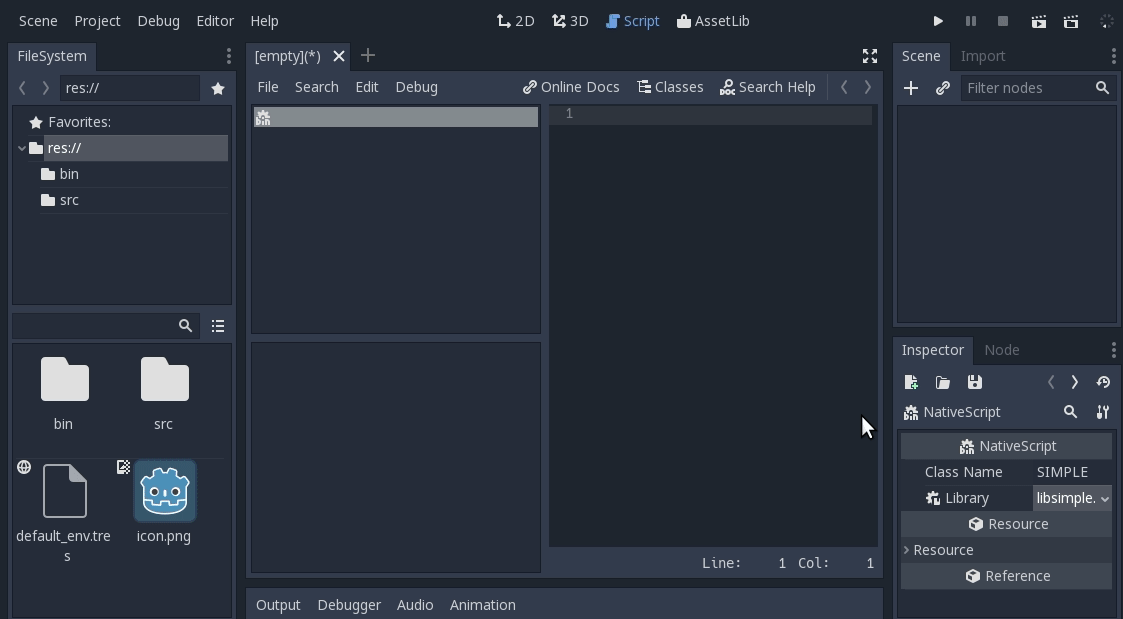
Task: Click the Play Custom Scene icon
Action: click(1071, 21)
